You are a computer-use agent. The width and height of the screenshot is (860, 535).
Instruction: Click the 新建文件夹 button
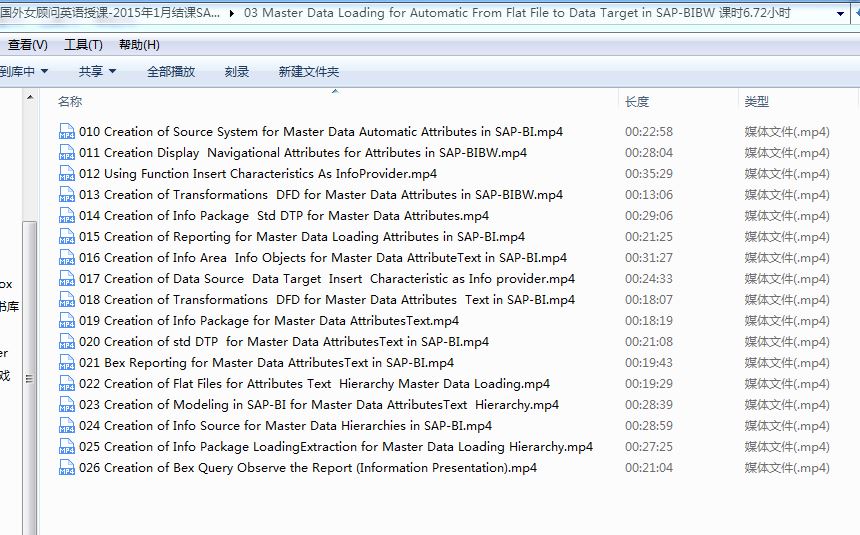309,71
